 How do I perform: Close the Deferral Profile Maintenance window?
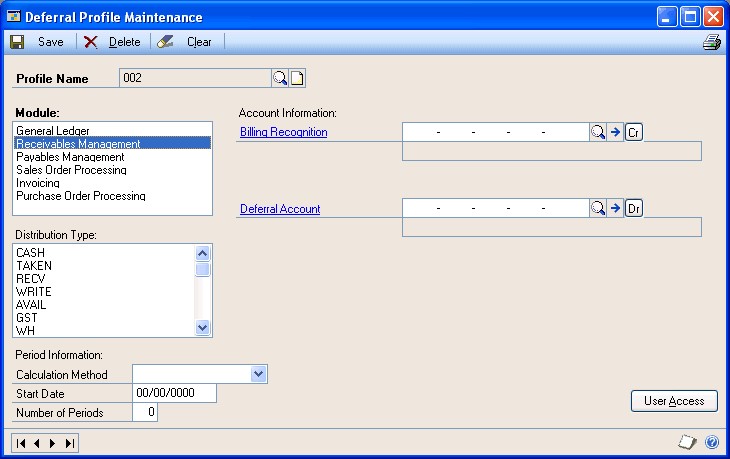713,17
